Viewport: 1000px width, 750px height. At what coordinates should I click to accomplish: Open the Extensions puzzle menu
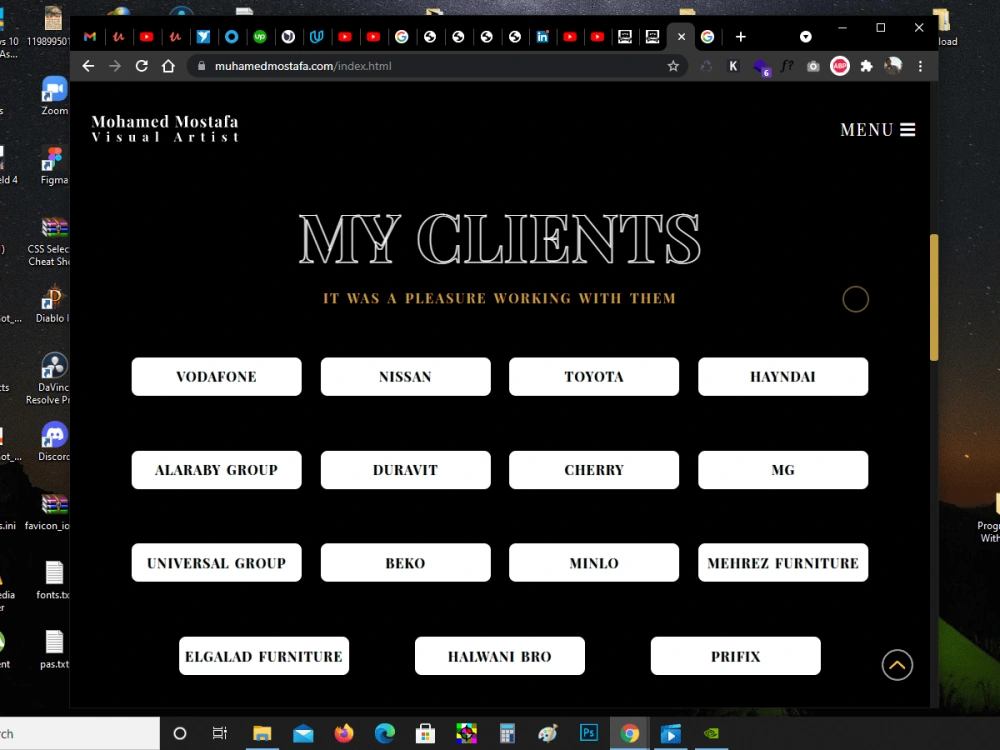pyautogui.click(x=866, y=66)
